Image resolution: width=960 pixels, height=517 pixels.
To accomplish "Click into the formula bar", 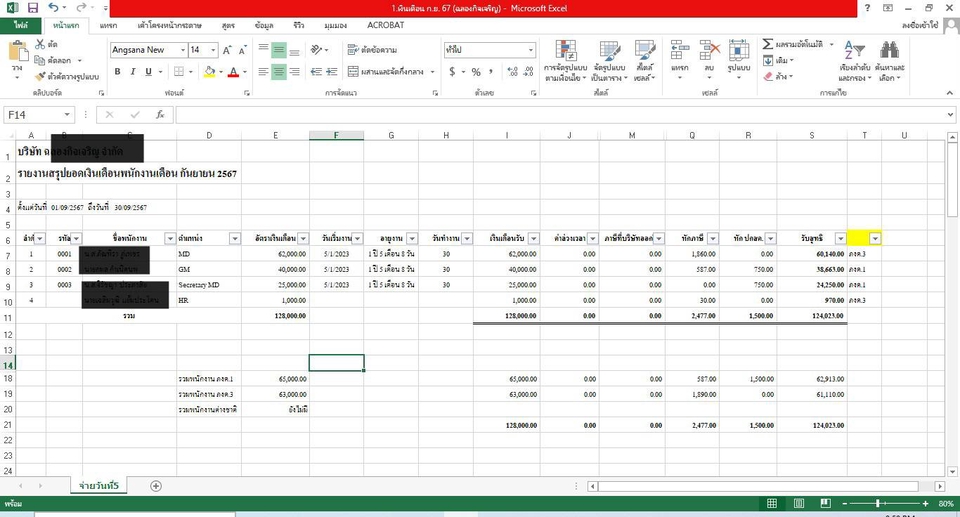I will point(560,115).
